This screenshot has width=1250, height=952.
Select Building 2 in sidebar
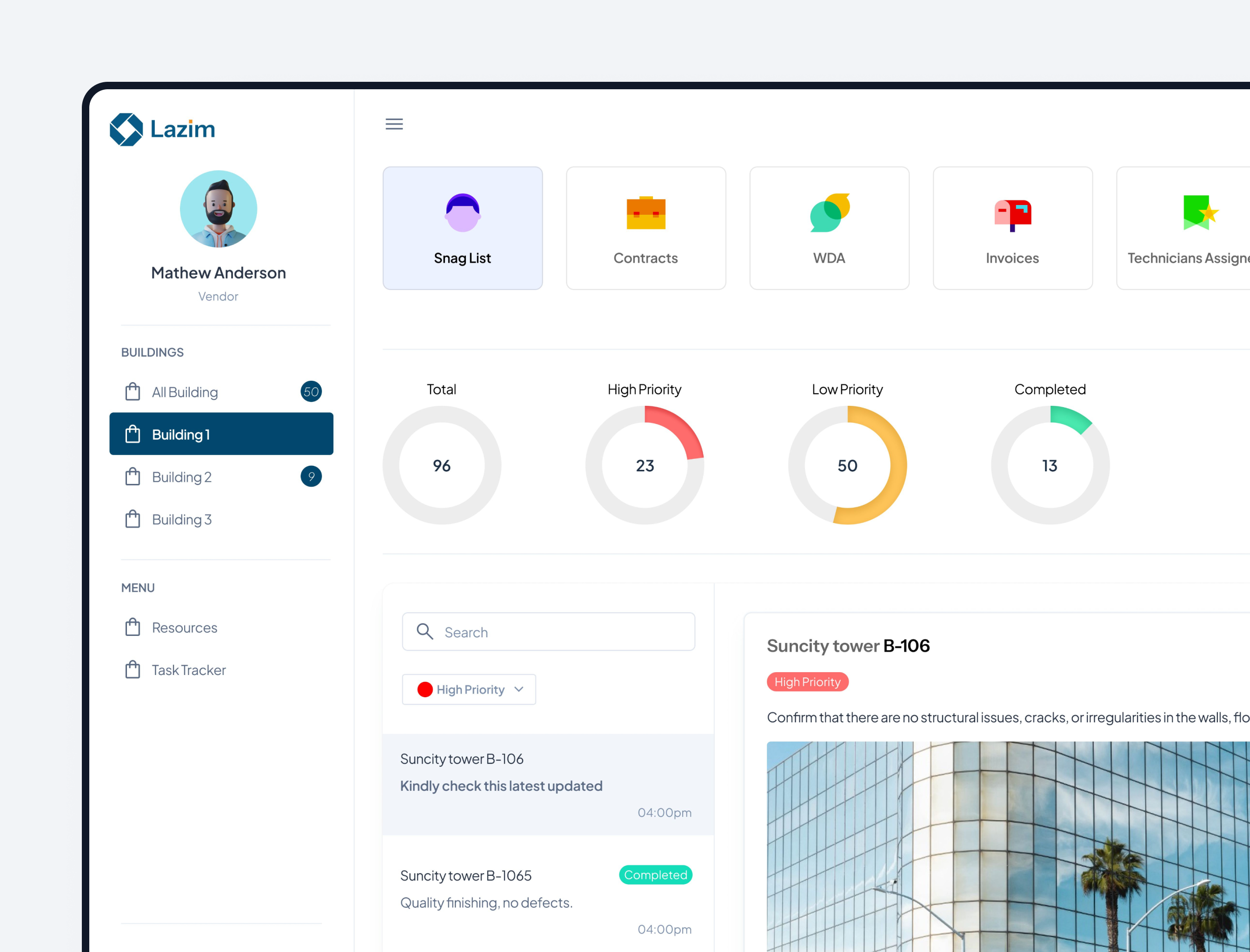221,476
